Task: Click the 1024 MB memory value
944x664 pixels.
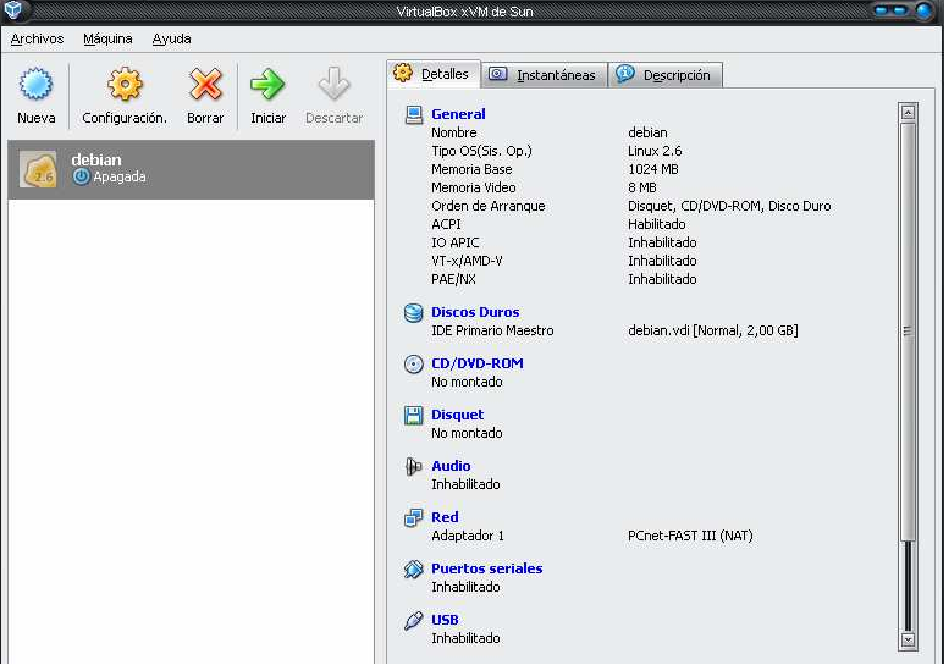Action: click(653, 169)
